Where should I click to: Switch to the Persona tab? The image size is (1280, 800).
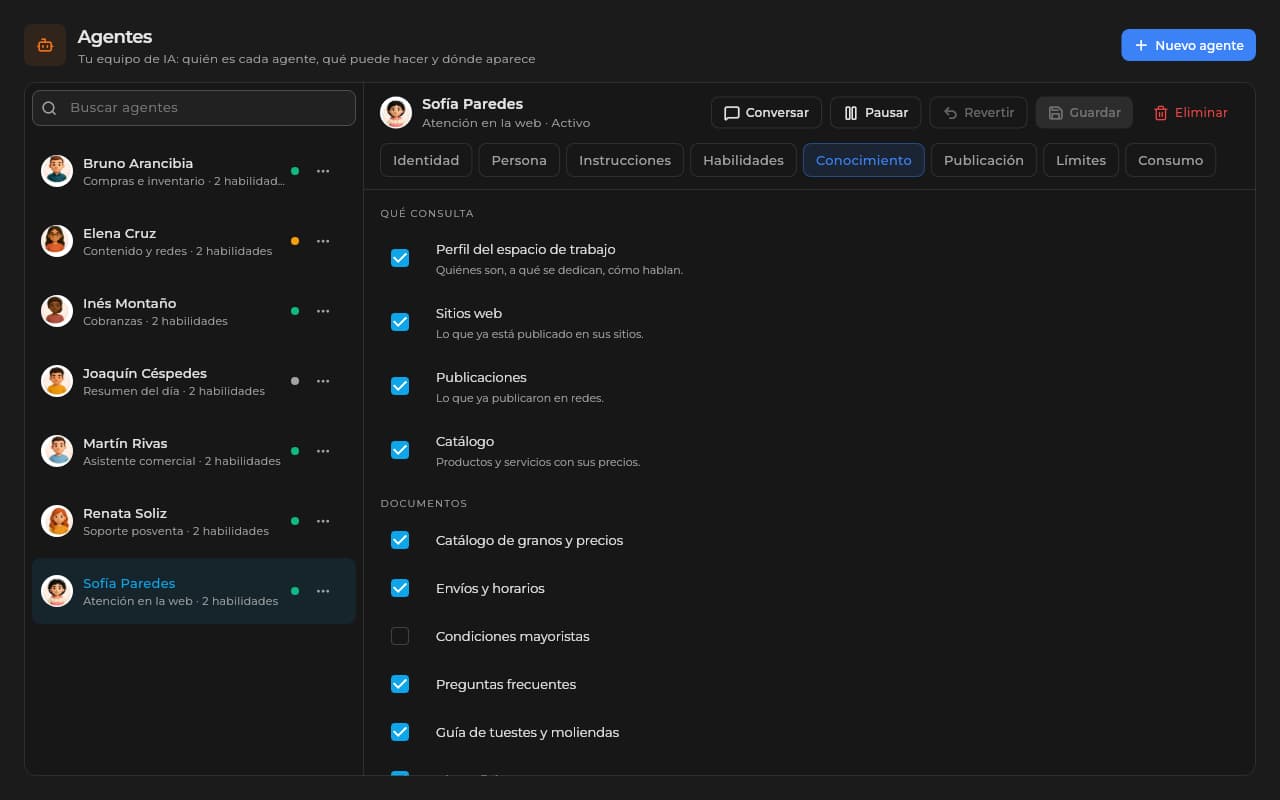point(519,160)
